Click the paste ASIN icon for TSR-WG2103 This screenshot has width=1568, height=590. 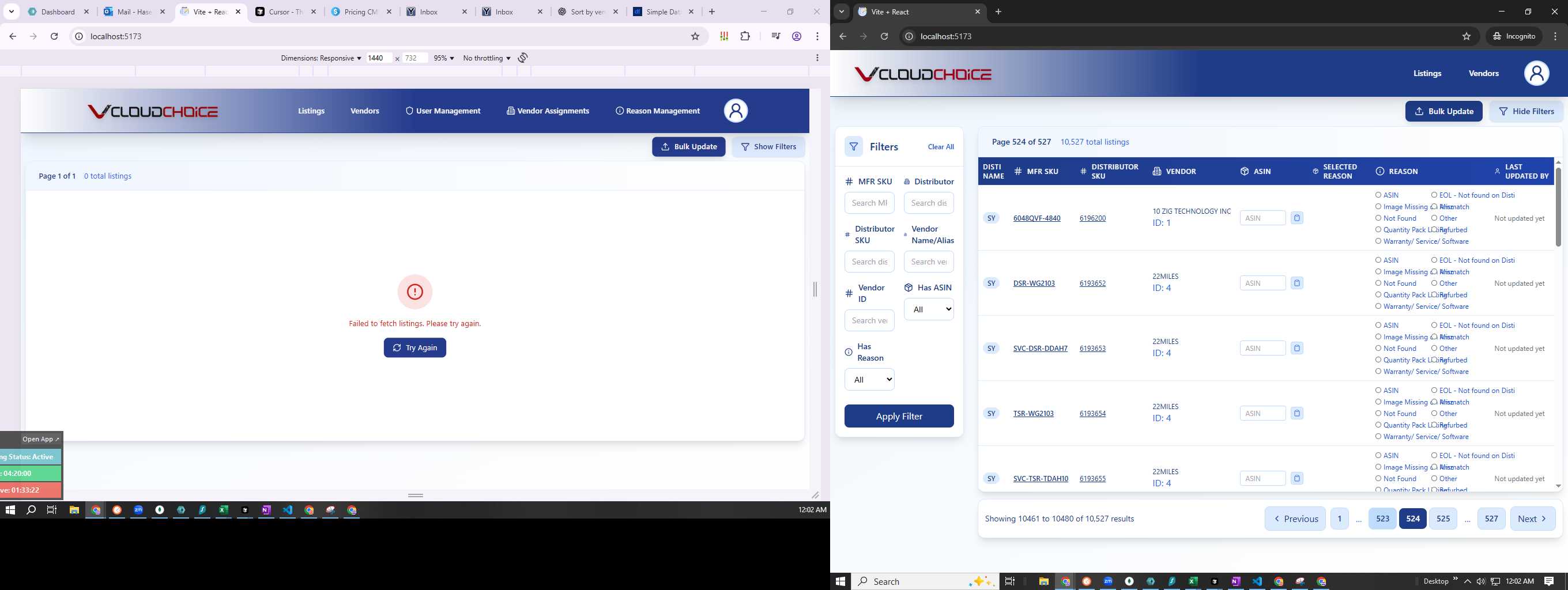(1297, 413)
